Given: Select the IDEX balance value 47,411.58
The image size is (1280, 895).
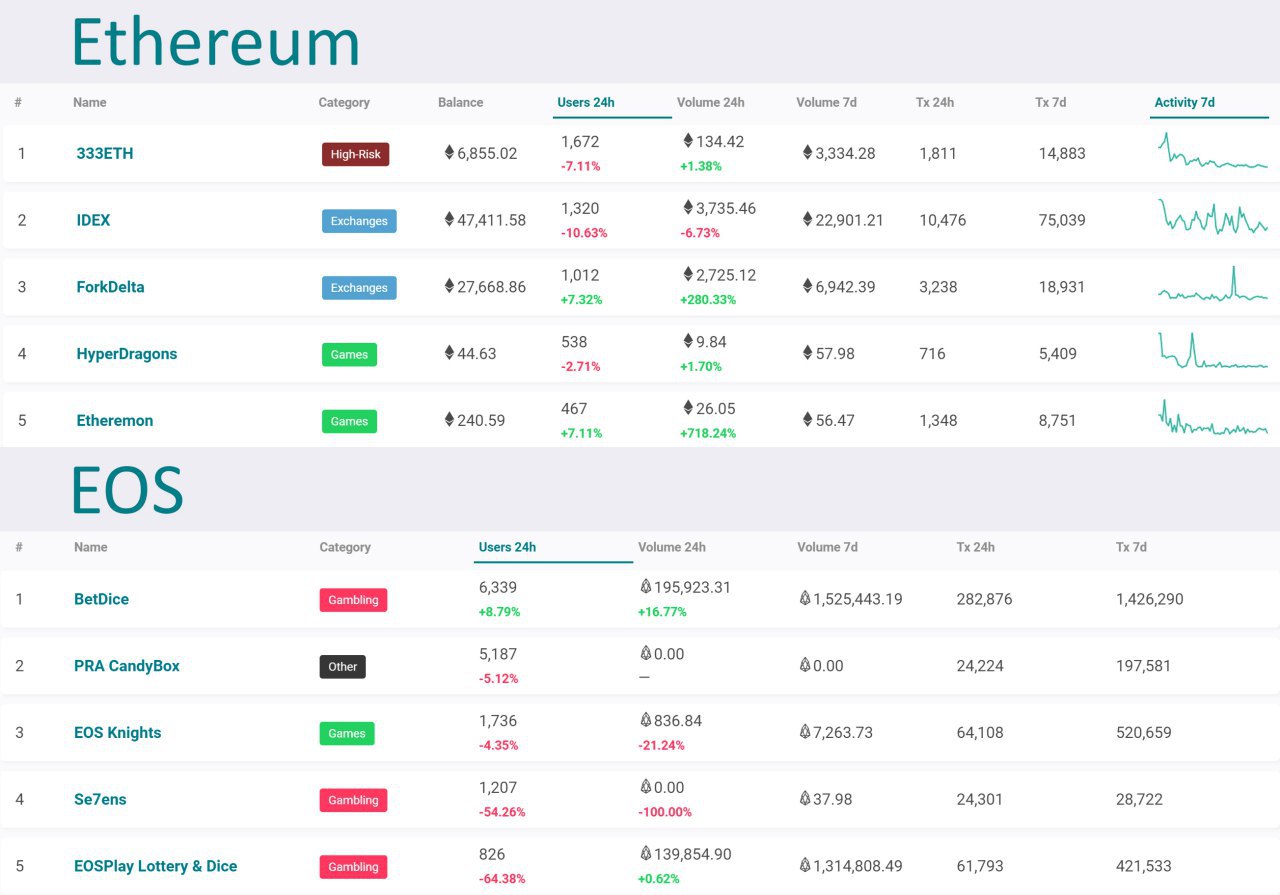Looking at the screenshot, I should pos(491,220).
